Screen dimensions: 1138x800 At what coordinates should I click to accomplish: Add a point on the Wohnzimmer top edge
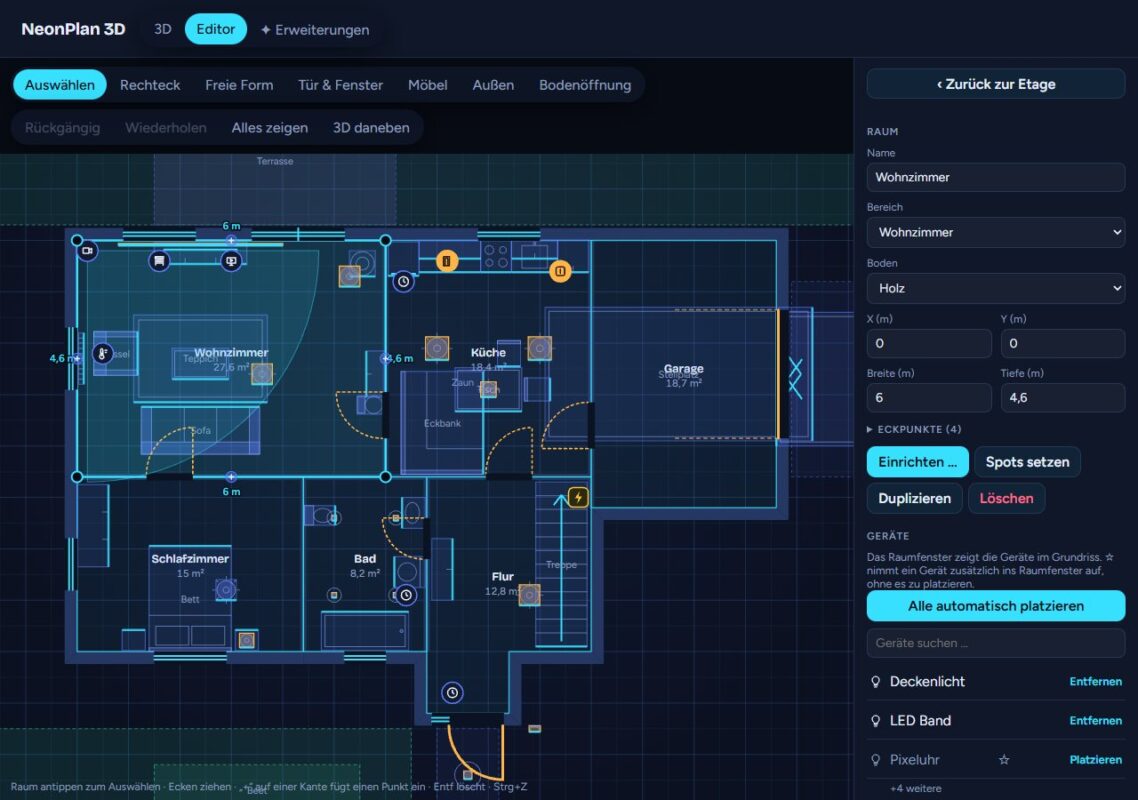(231, 240)
